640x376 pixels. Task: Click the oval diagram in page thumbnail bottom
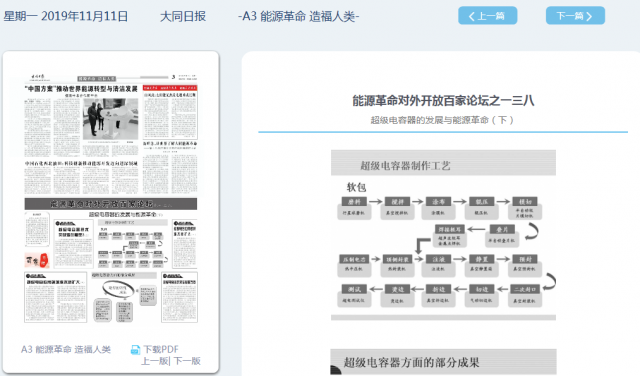click(x=118, y=290)
